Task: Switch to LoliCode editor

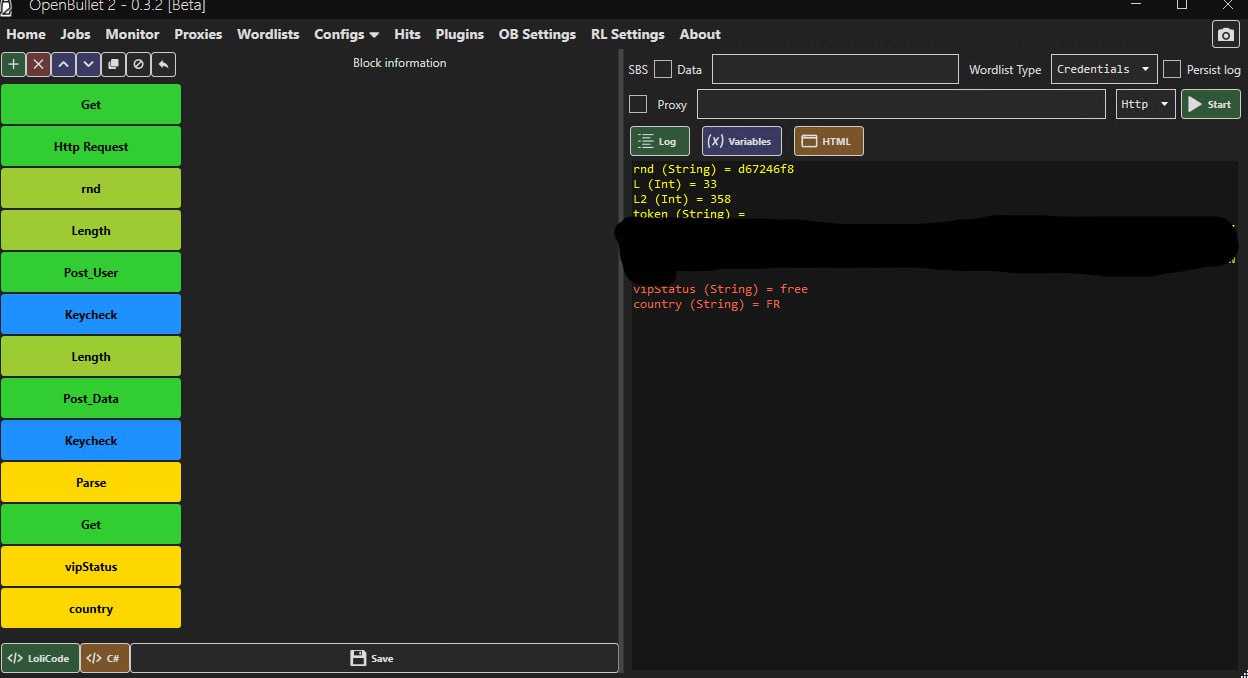Action: (40, 658)
